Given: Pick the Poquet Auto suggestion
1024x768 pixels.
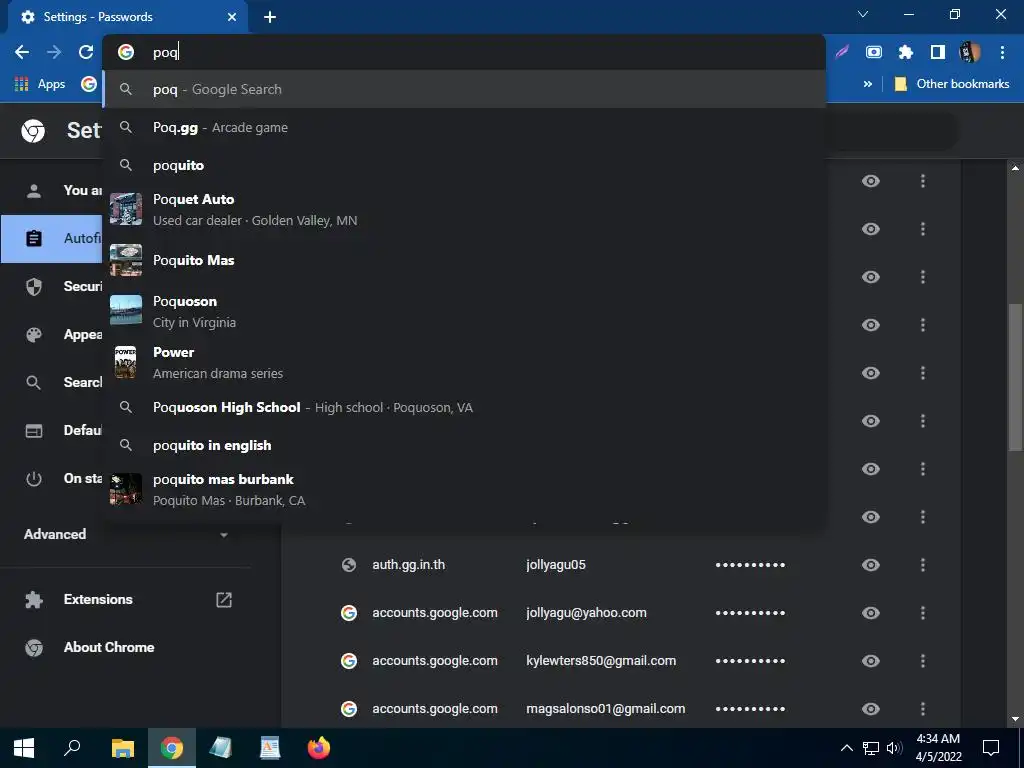Looking at the screenshot, I should tap(464, 210).
